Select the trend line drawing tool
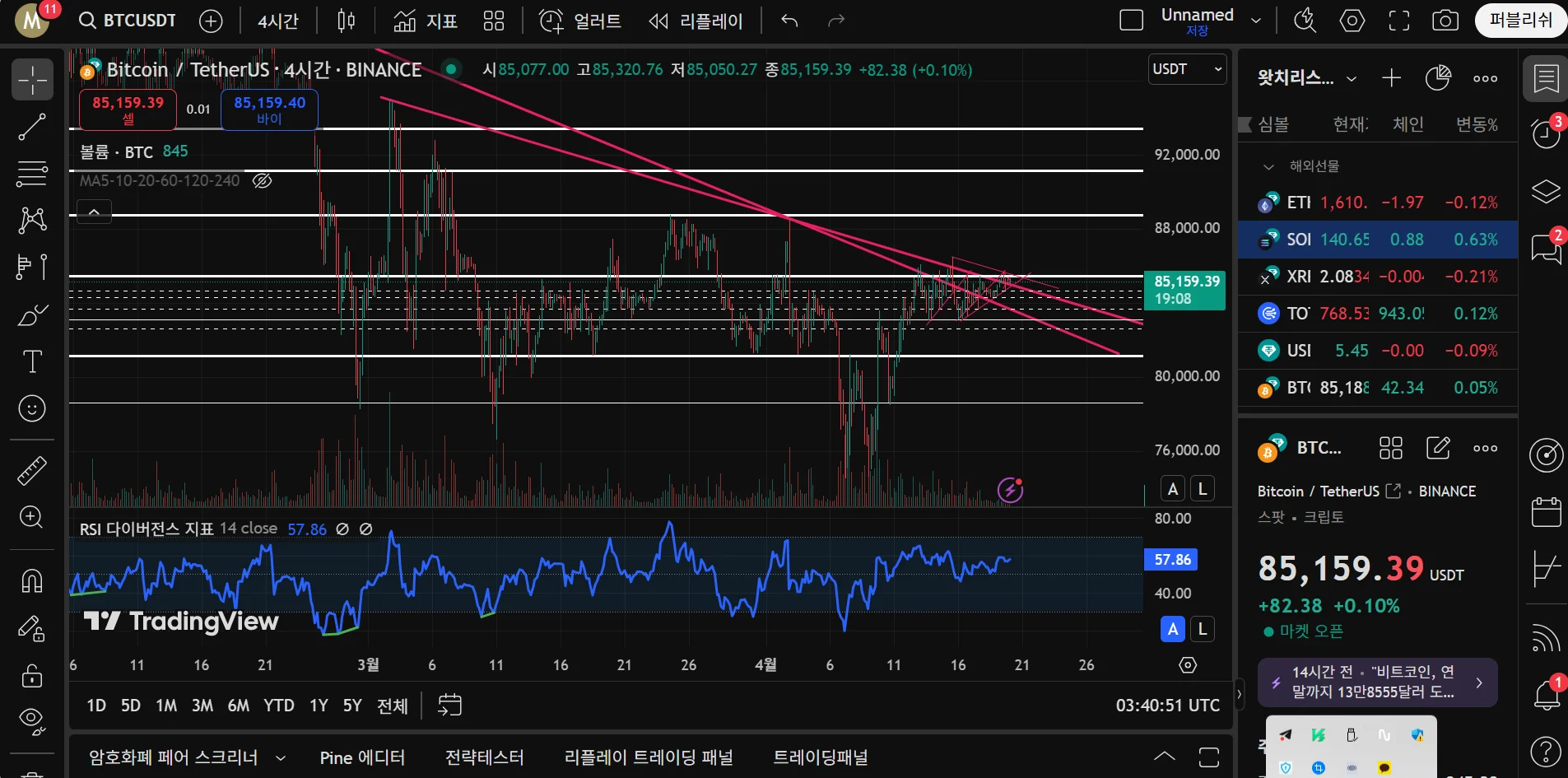 pos(32,127)
